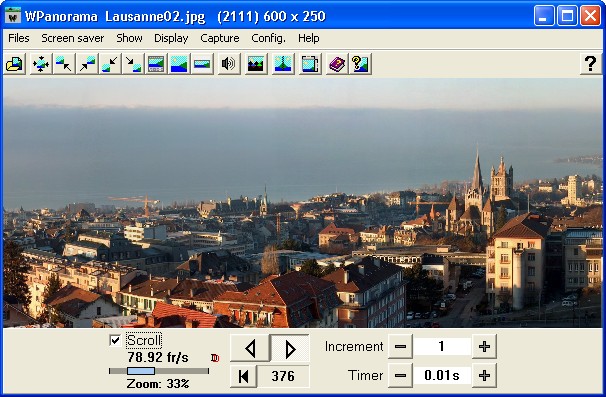Click the question mark picture info icon
The height and width of the screenshot is (397, 606).
pos(360,64)
